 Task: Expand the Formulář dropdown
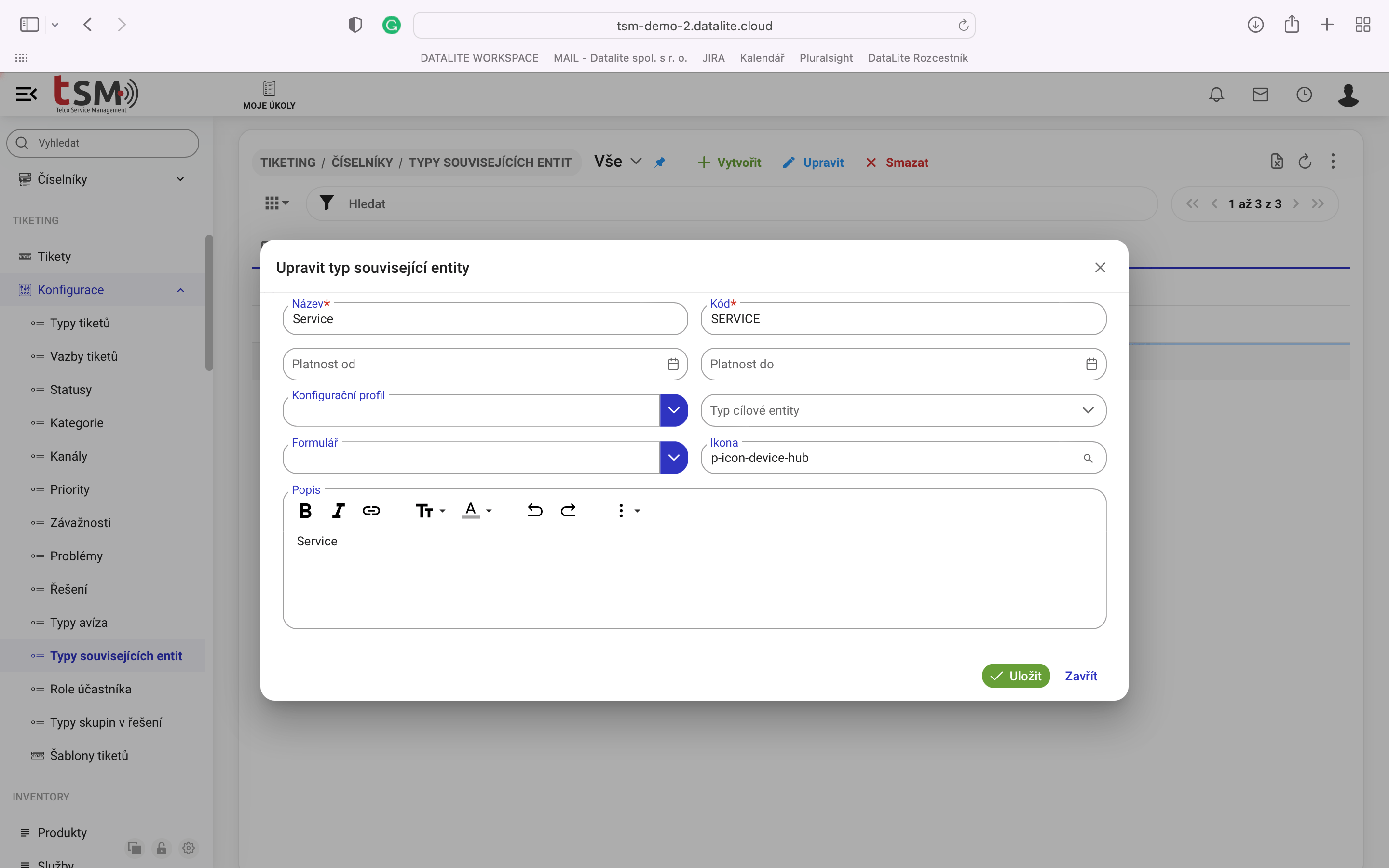(x=674, y=458)
